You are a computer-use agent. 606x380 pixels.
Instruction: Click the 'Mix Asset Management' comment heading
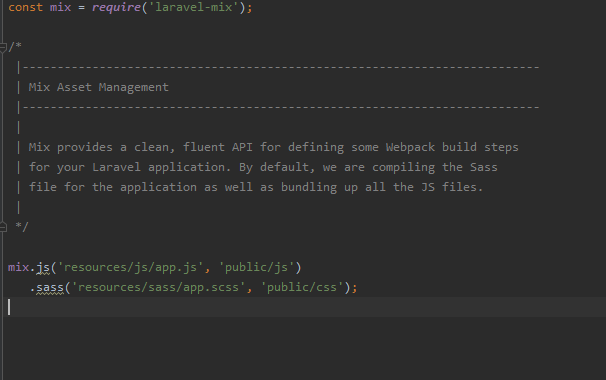point(99,87)
